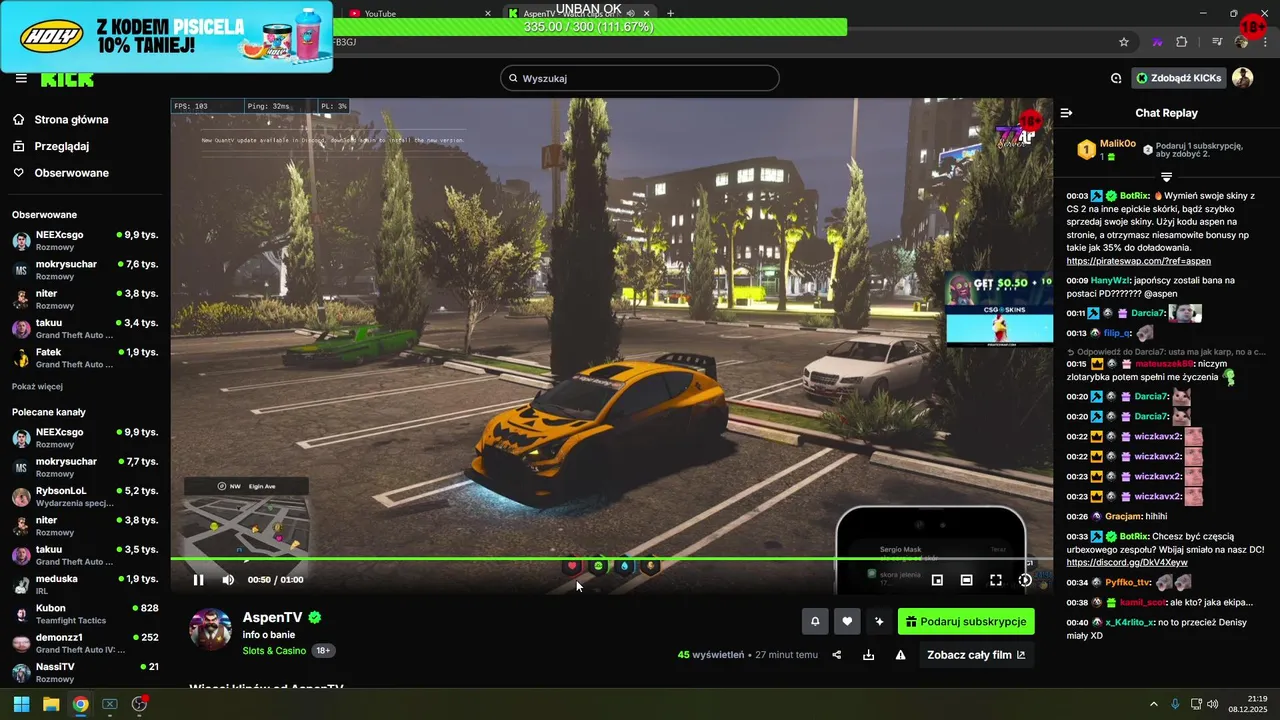Toggle notifications bell for AspenTV
The height and width of the screenshot is (720, 1280).
[815, 622]
